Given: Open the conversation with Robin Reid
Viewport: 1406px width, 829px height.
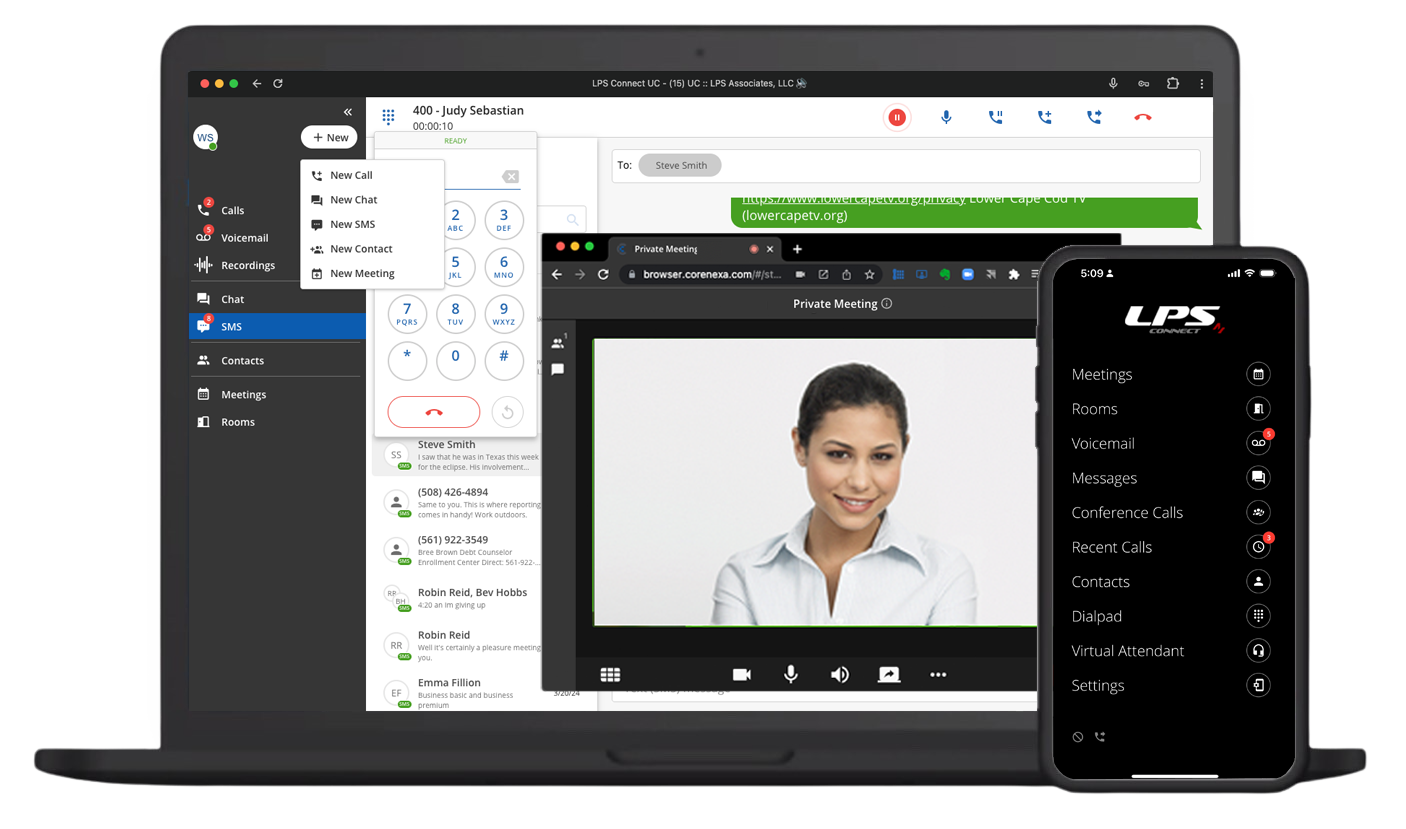Looking at the screenshot, I should [x=448, y=641].
